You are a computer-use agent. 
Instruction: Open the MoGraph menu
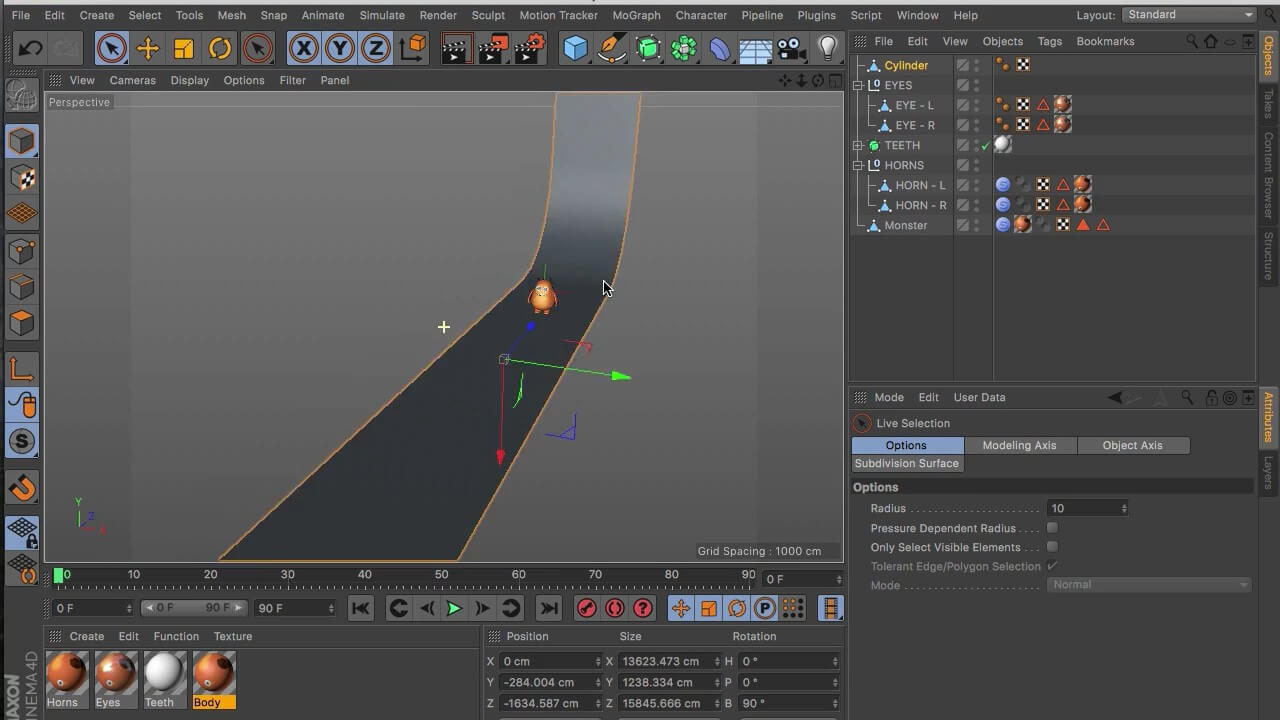click(x=635, y=15)
